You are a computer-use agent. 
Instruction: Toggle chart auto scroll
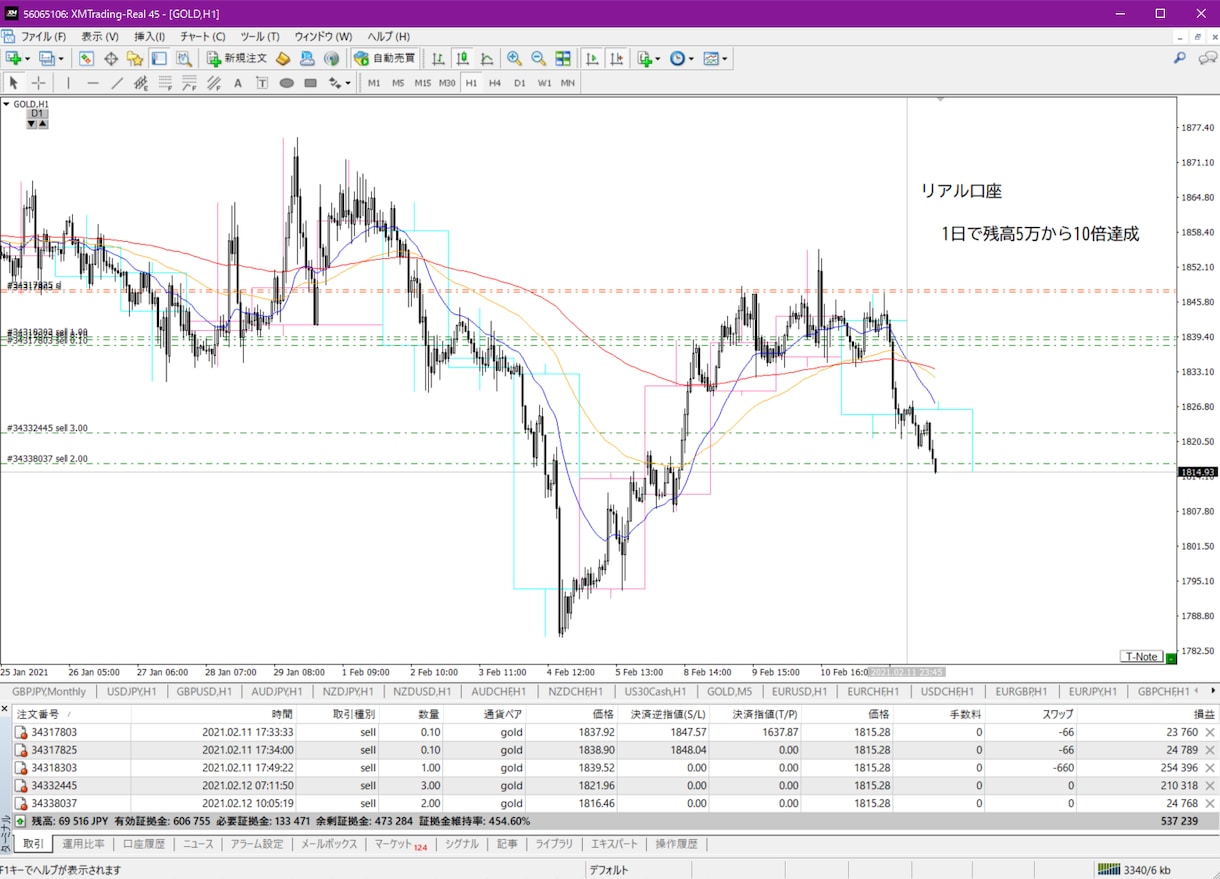tap(592, 59)
